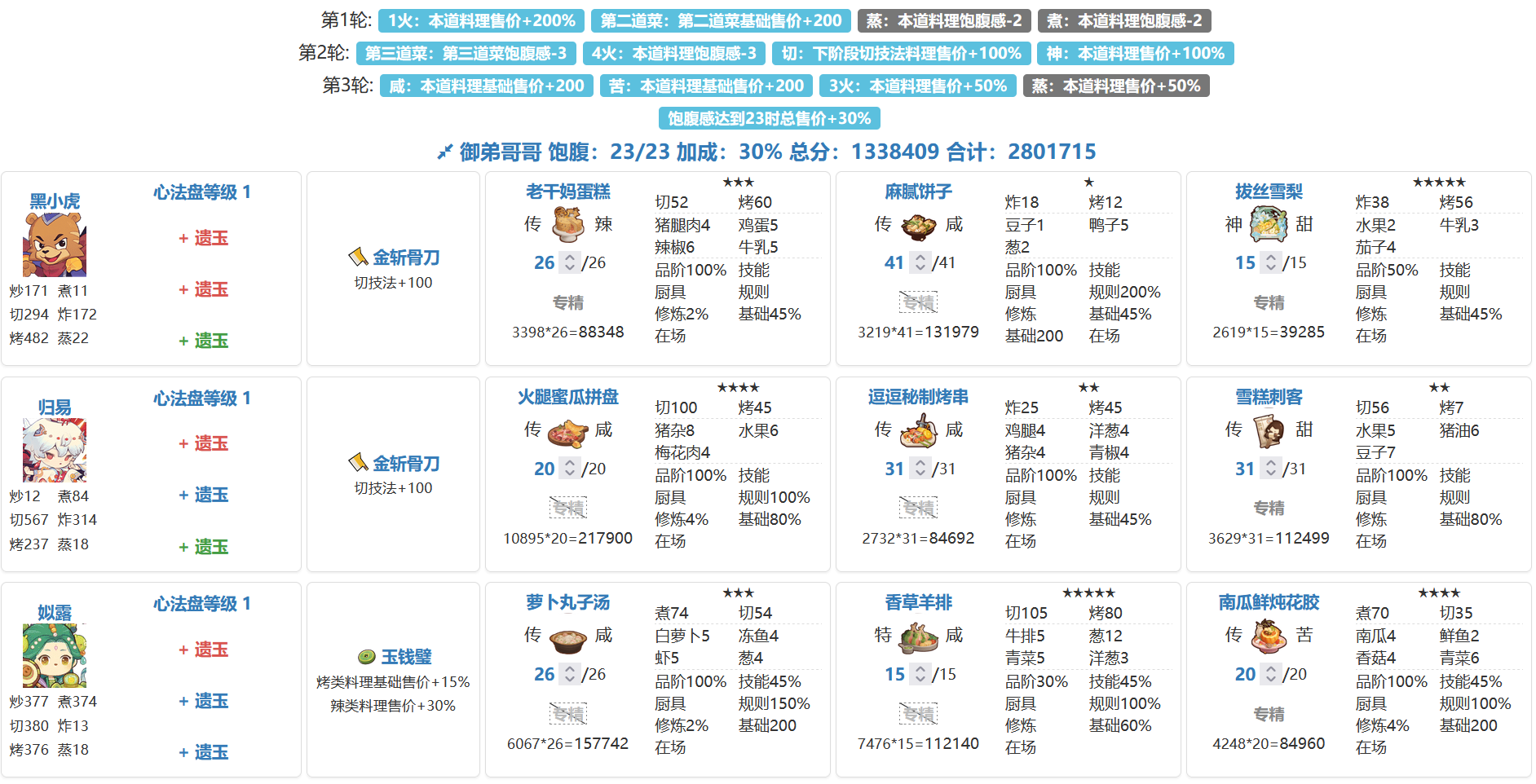The image size is (1536, 784).
Task: Click rule tag '苦：本道料理基础售价+200'
Action: pyautogui.click(x=707, y=86)
